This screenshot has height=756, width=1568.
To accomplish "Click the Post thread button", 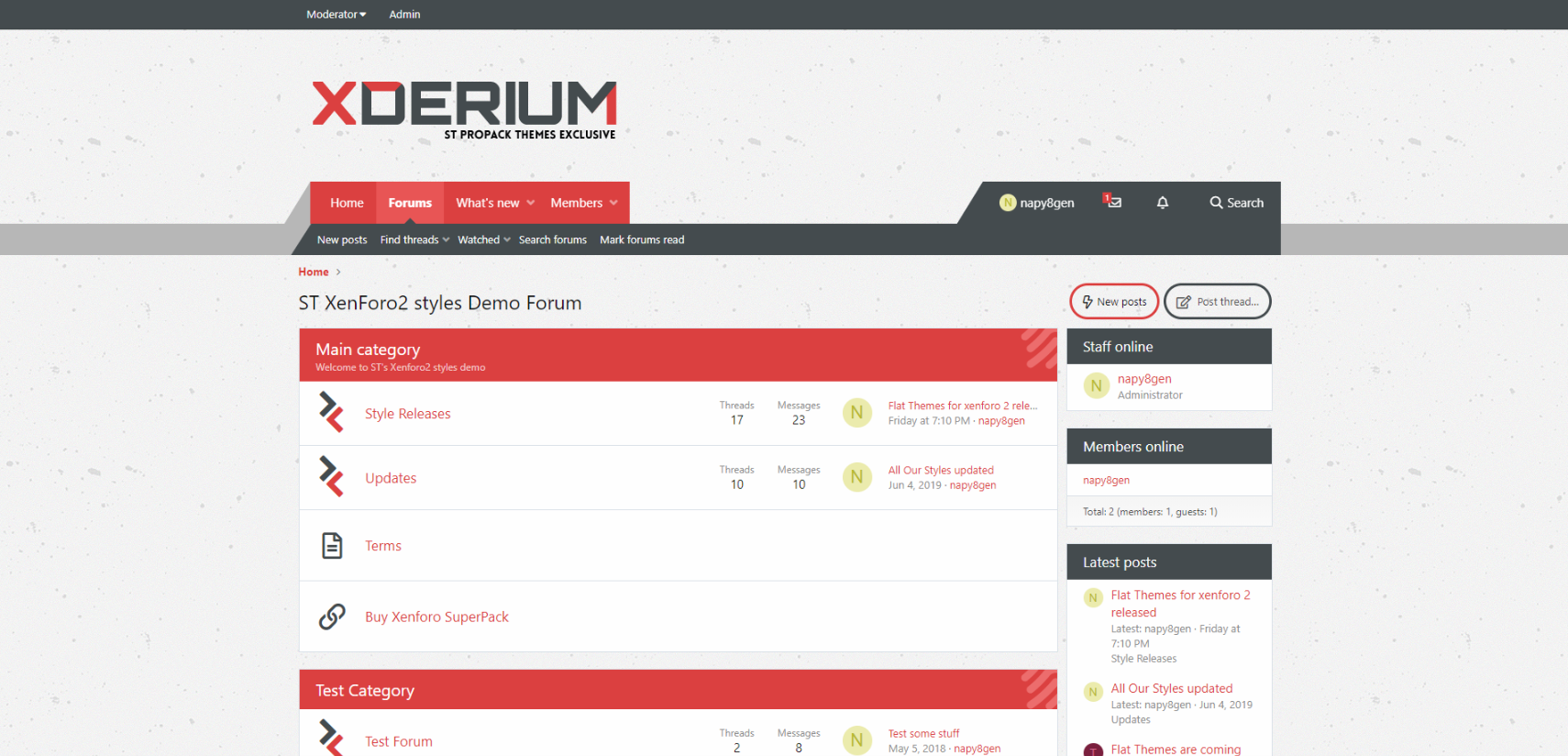I will (x=1218, y=301).
